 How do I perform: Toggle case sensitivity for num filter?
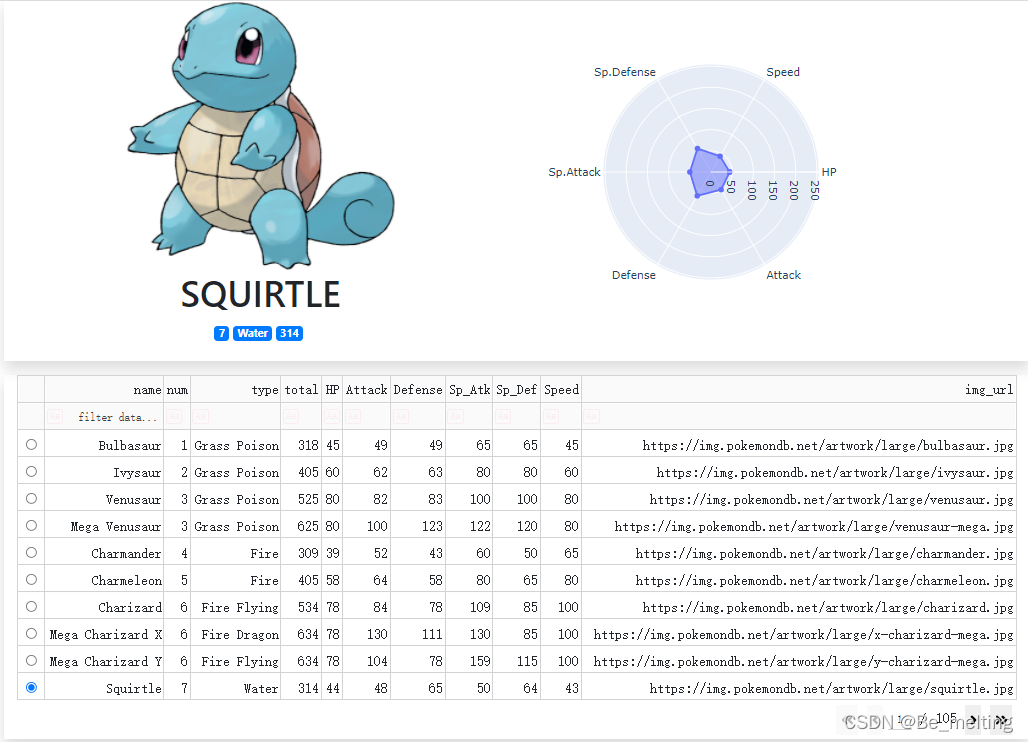click(174, 416)
